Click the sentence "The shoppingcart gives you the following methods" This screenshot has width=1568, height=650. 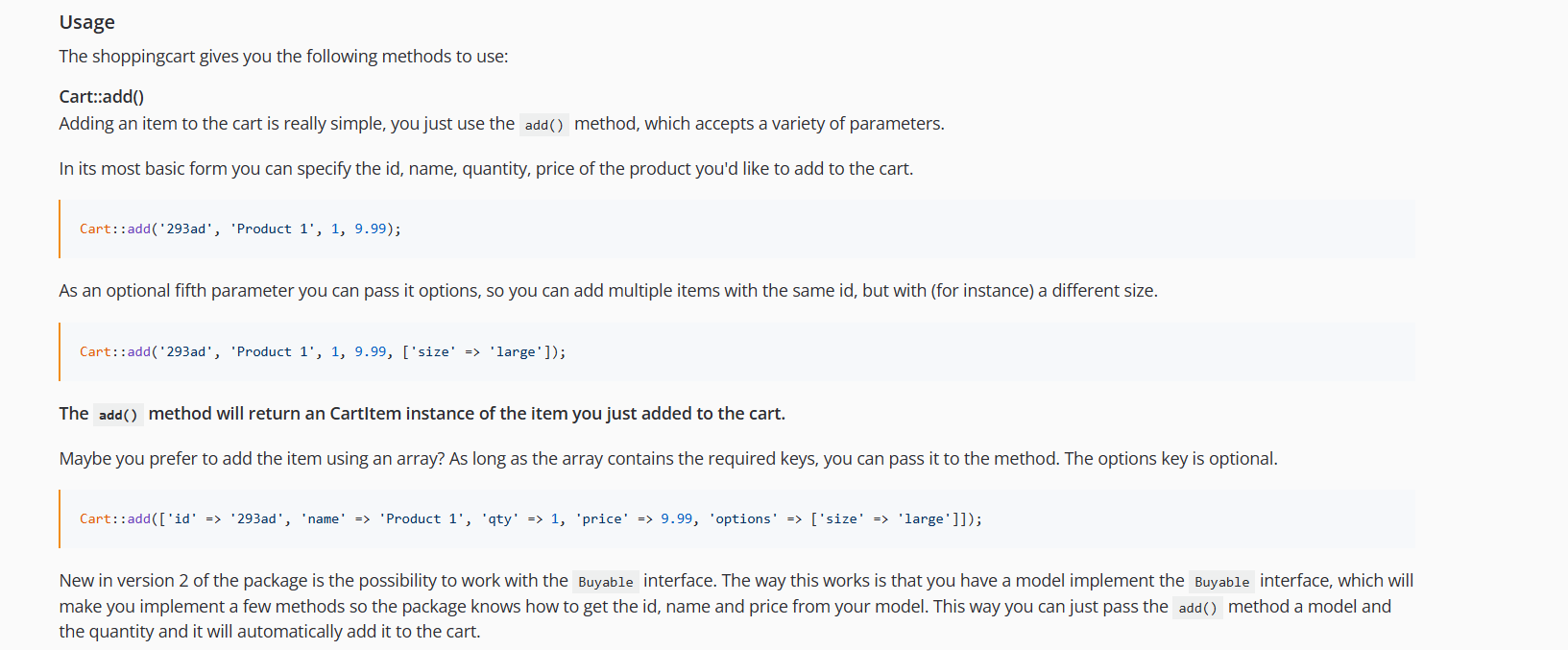[283, 56]
